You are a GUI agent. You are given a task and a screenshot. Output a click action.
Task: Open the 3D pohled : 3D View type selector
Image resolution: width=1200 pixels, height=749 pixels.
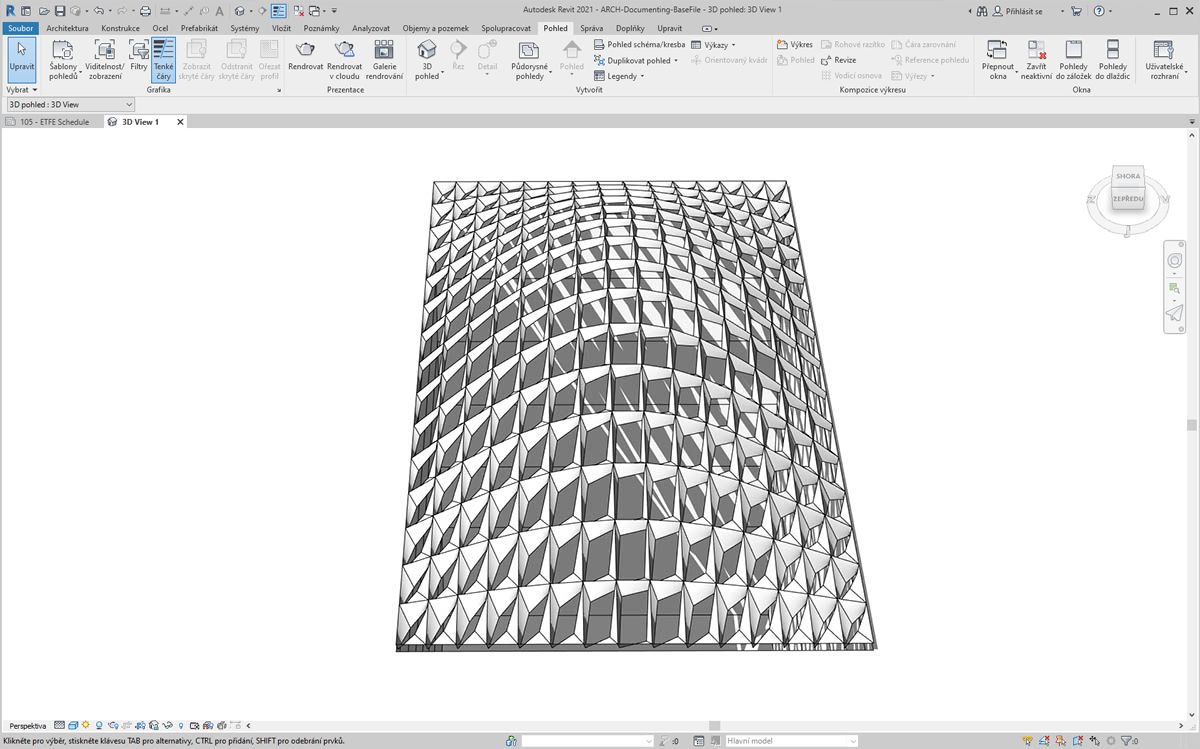(70, 104)
